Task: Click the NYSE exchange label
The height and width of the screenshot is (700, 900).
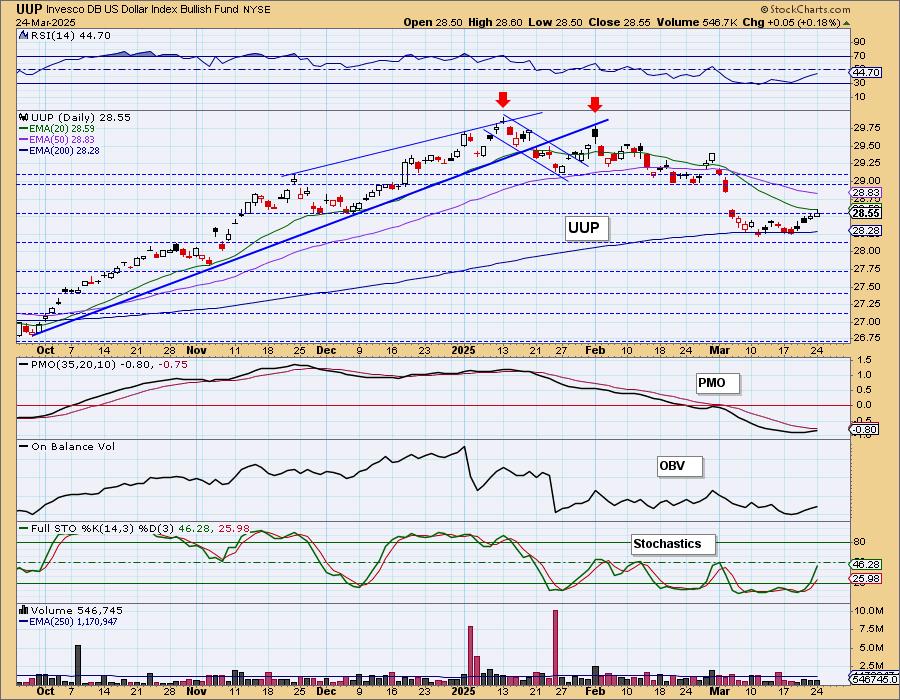Action: coord(258,10)
